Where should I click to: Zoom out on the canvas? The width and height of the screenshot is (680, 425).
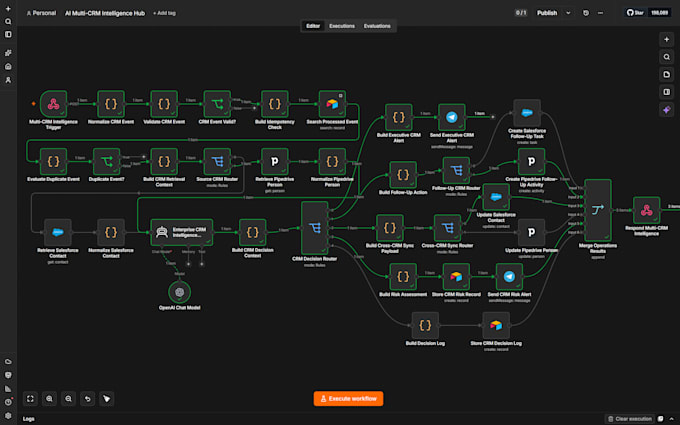coord(69,399)
